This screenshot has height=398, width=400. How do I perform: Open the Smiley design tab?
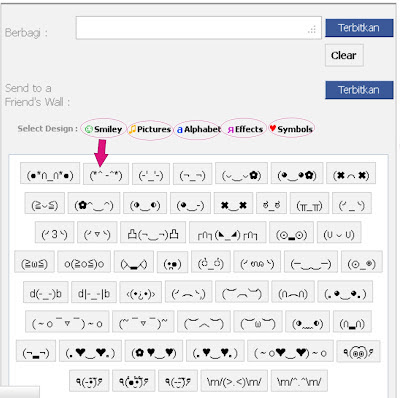(104, 129)
